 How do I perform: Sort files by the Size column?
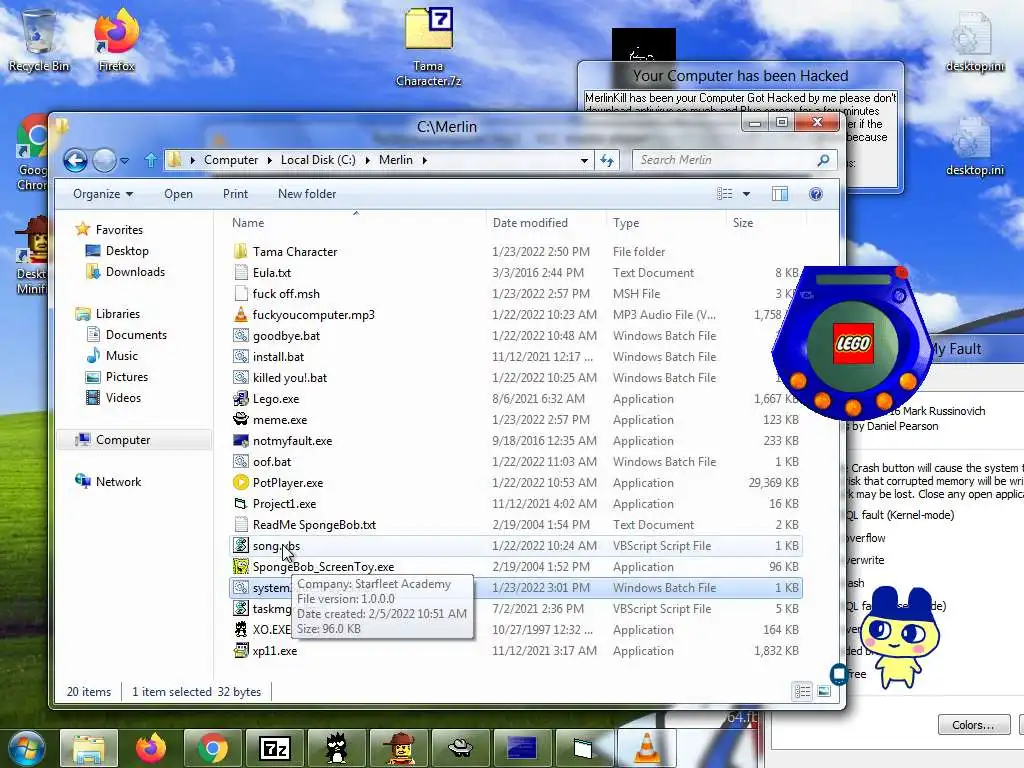point(743,223)
